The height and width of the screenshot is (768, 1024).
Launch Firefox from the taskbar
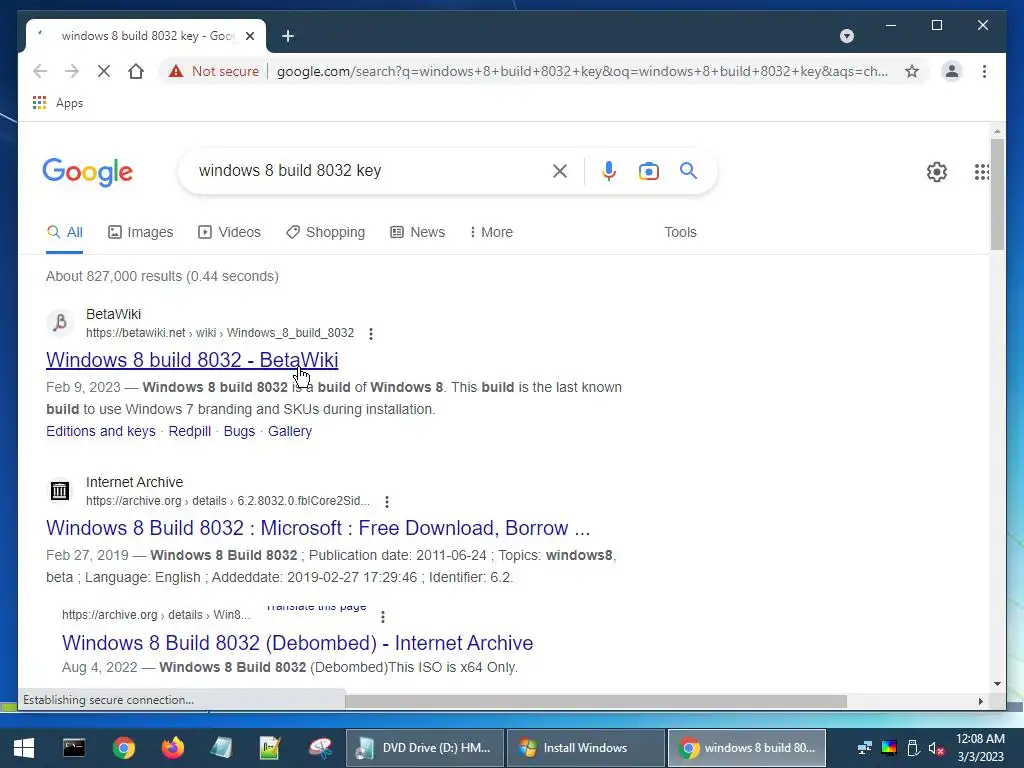pyautogui.click(x=172, y=748)
